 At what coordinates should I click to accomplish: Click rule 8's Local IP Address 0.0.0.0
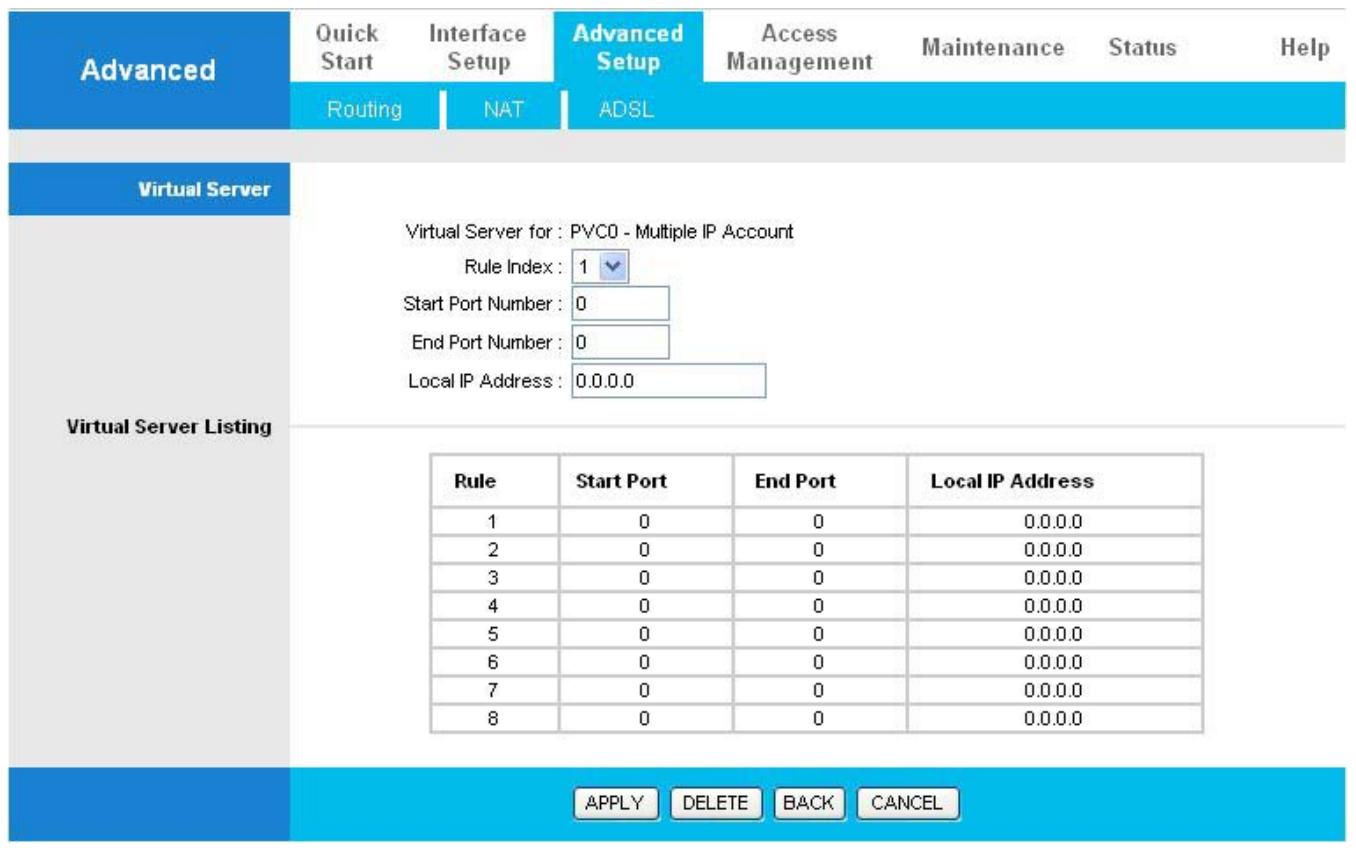click(1054, 718)
